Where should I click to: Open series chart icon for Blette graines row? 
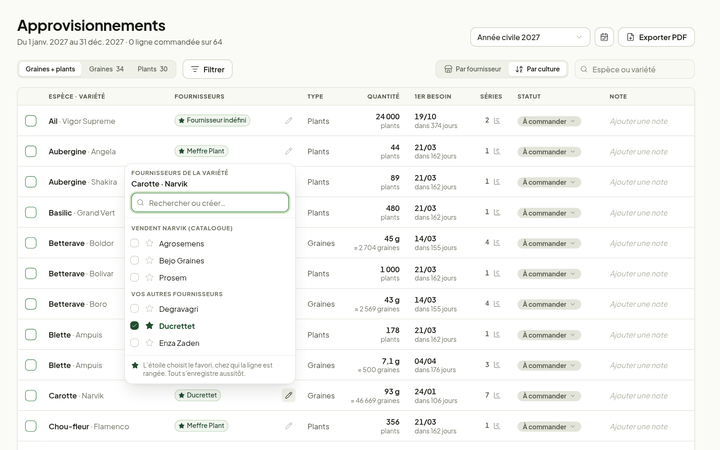pos(496,365)
